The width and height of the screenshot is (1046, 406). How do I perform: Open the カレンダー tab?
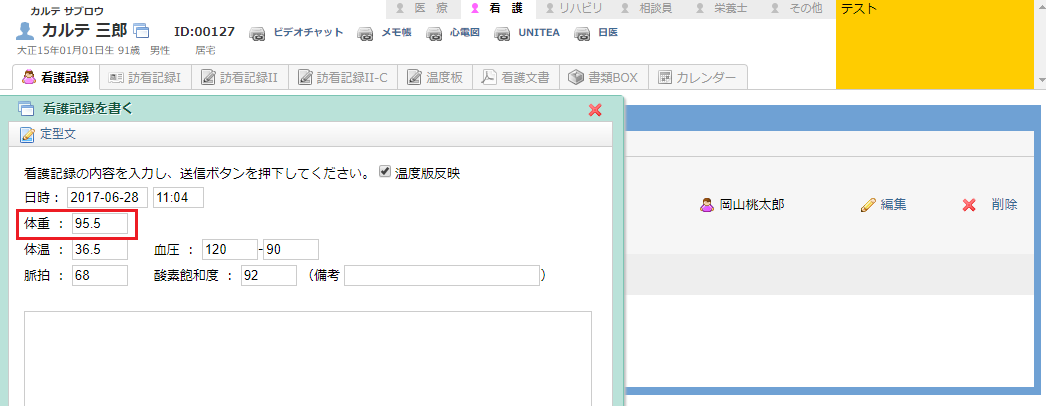pos(698,77)
